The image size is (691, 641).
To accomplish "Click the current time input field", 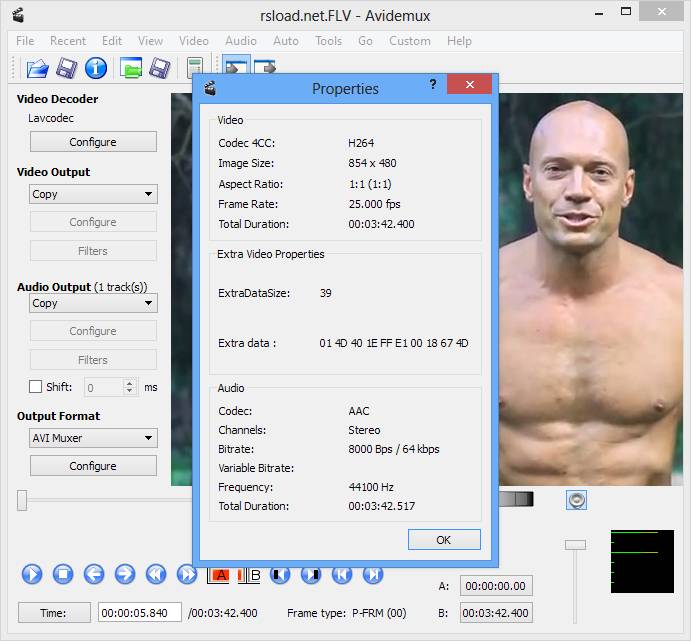I will [140, 613].
